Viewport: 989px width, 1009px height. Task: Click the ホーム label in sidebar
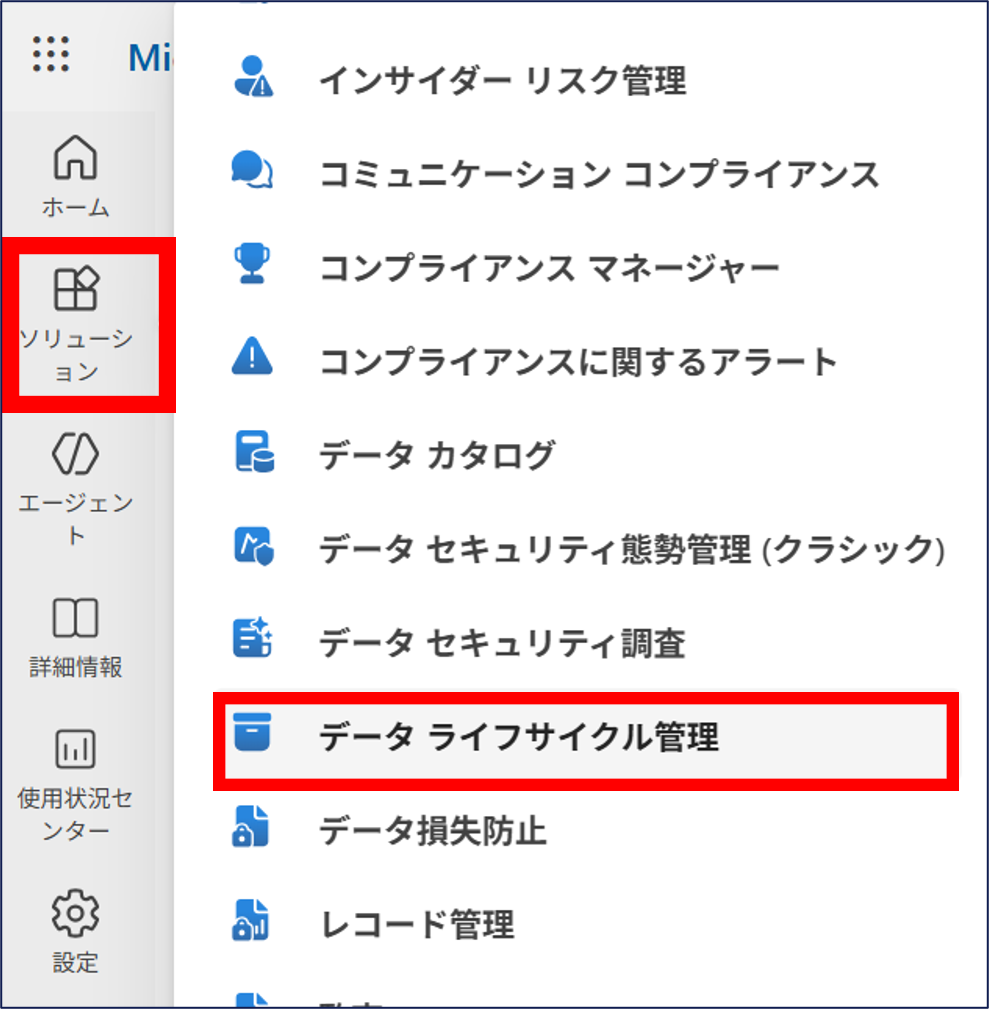[x=75, y=207]
